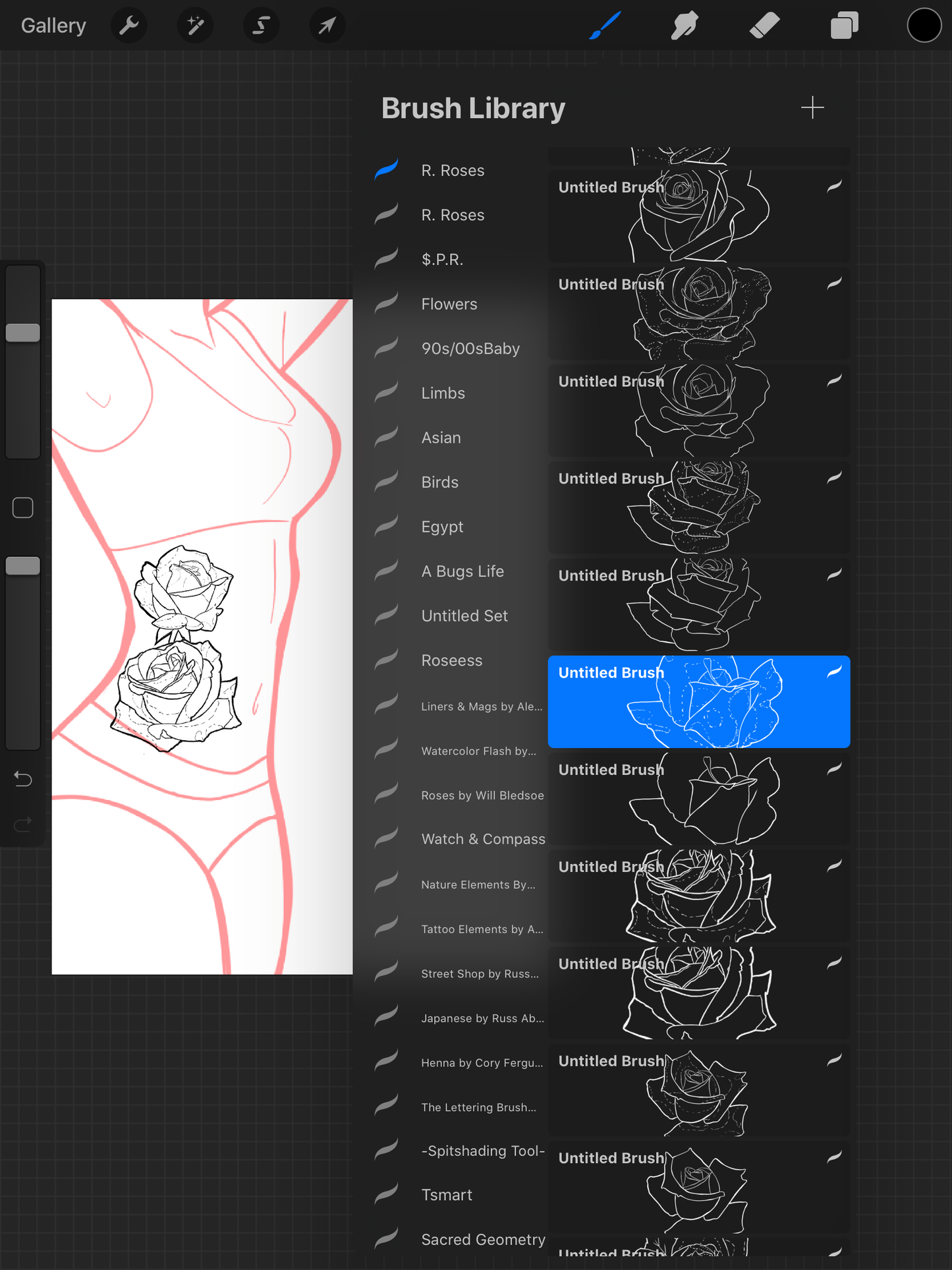Choose the Sacred Geometry brush set
952x1270 pixels.
[483, 1240]
